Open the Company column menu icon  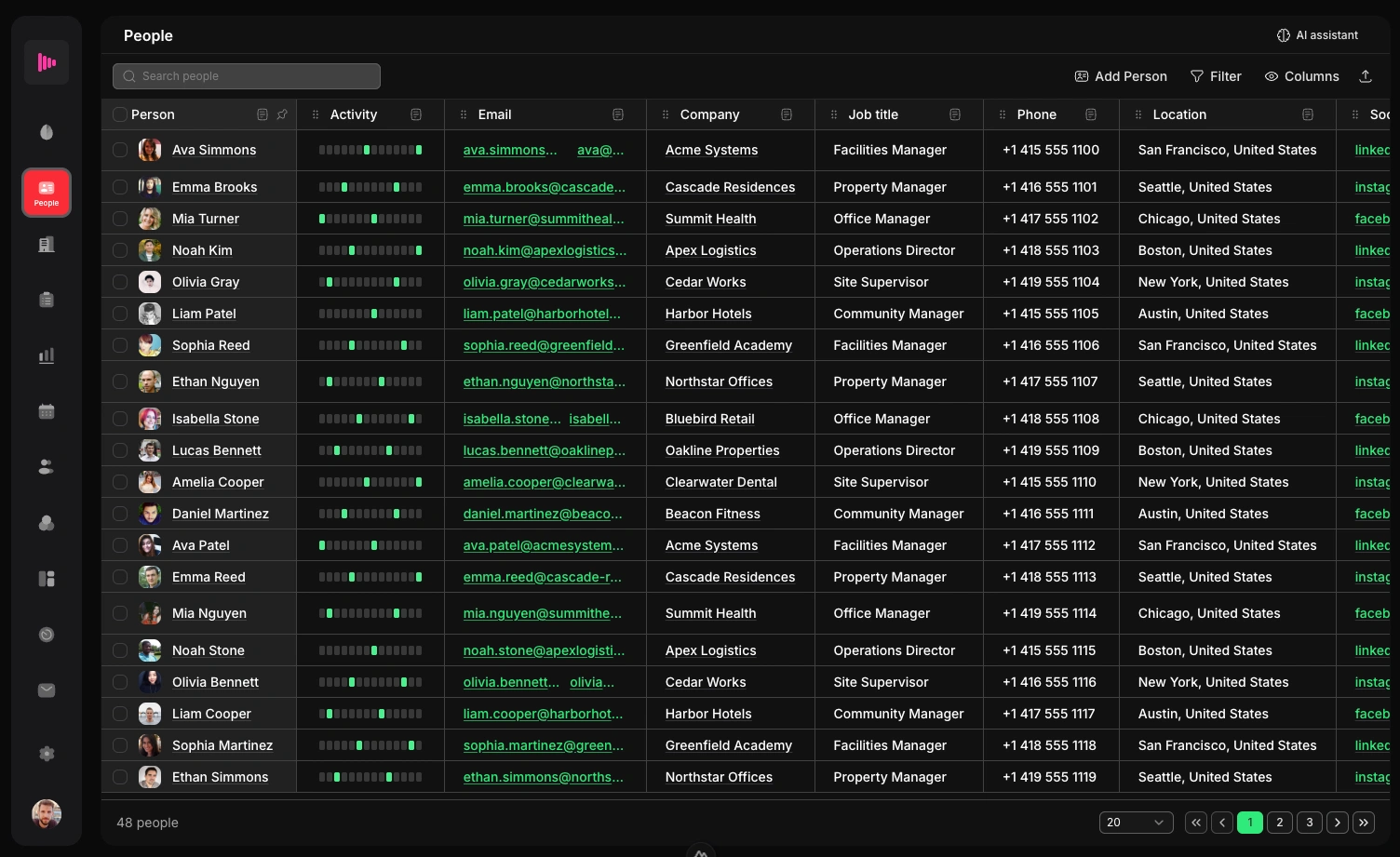787,114
